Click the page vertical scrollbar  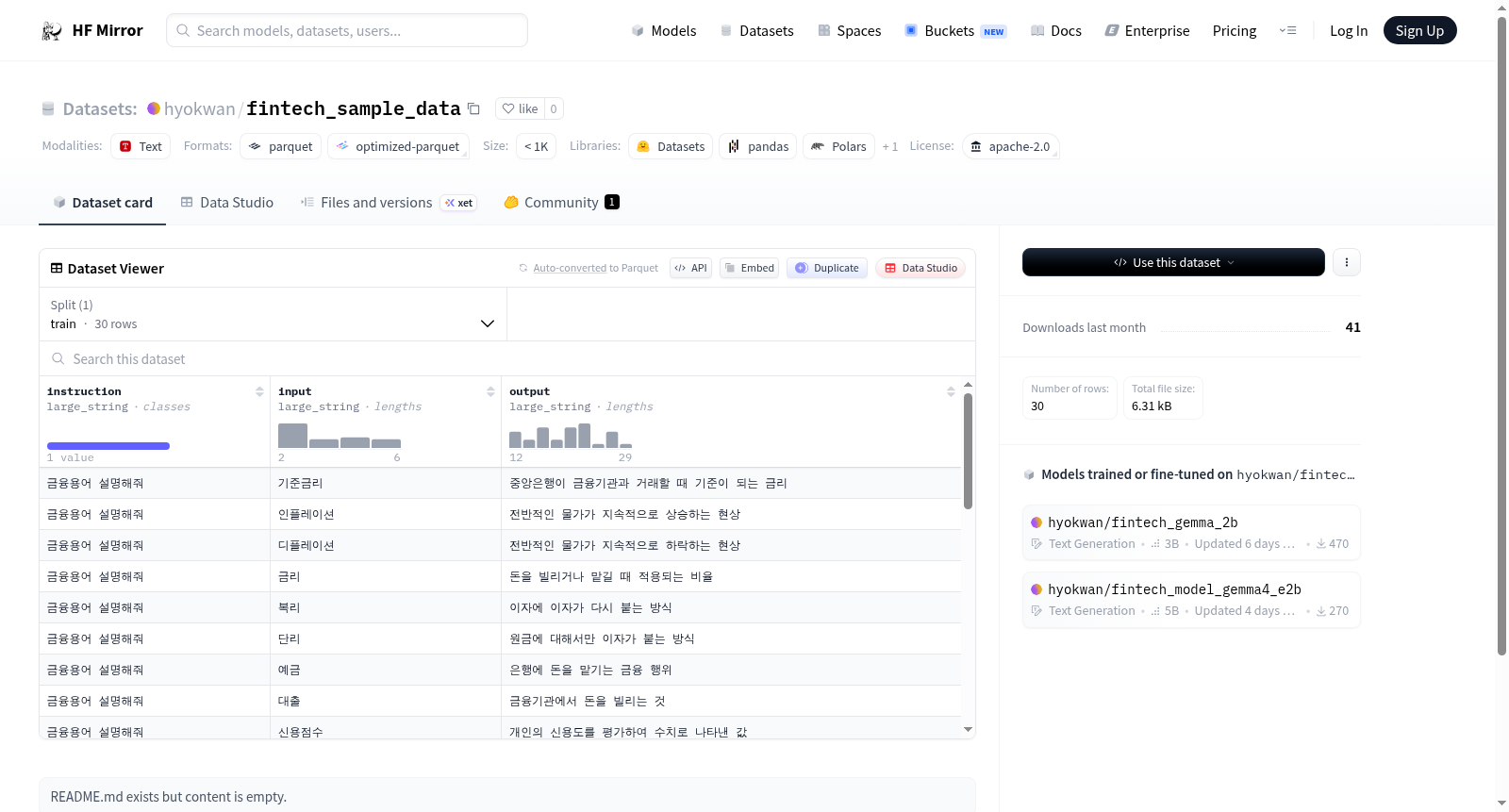coord(1501,335)
